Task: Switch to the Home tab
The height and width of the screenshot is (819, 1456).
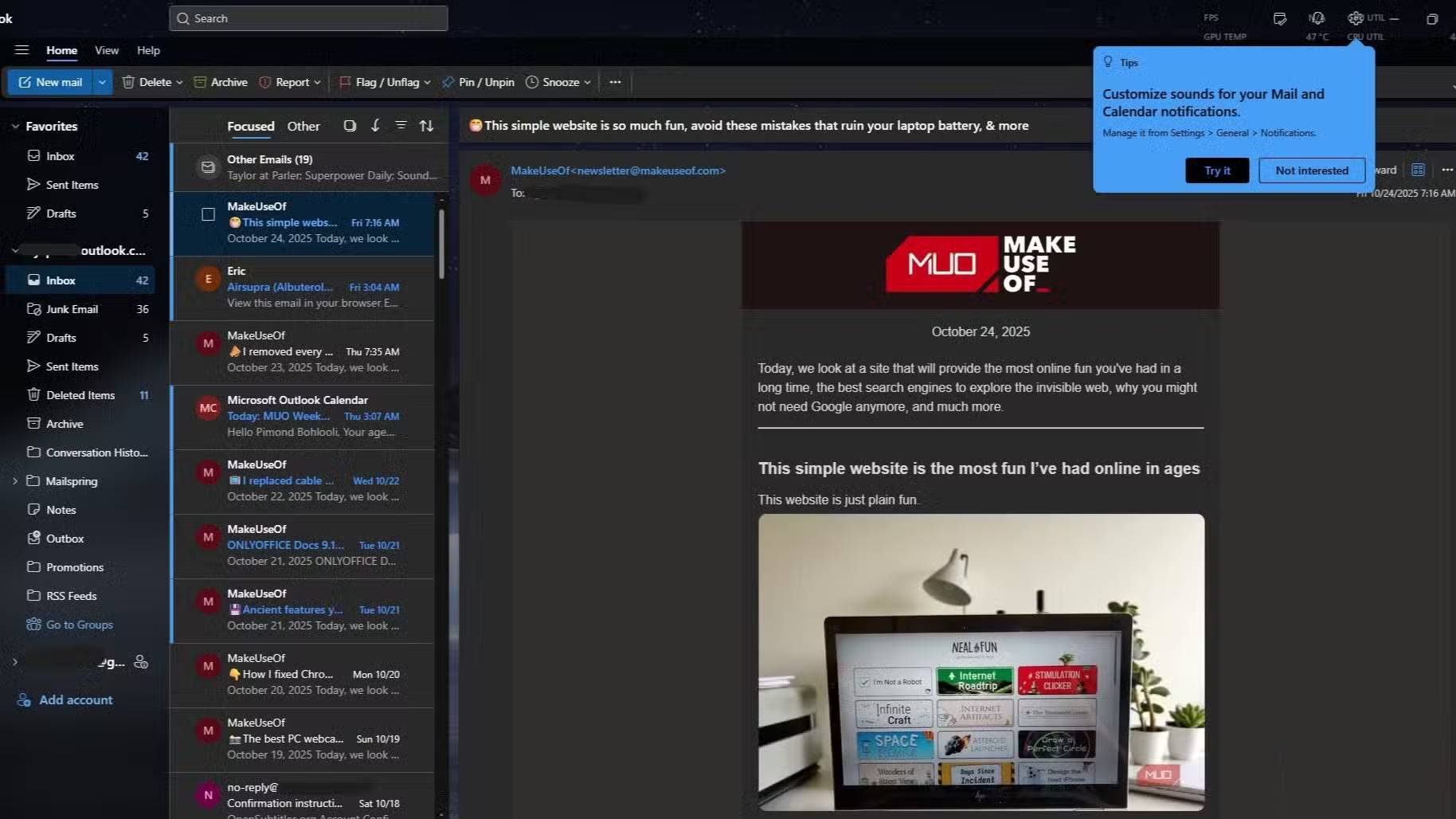Action: (x=61, y=50)
